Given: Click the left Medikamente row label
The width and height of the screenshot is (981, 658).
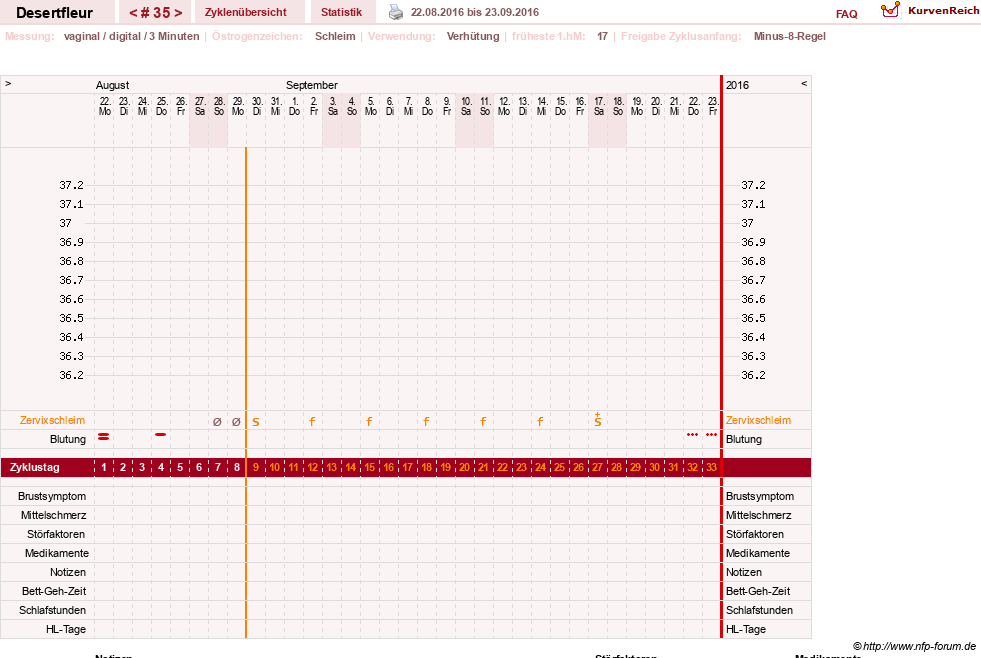Looking at the screenshot, I should [x=57, y=553].
